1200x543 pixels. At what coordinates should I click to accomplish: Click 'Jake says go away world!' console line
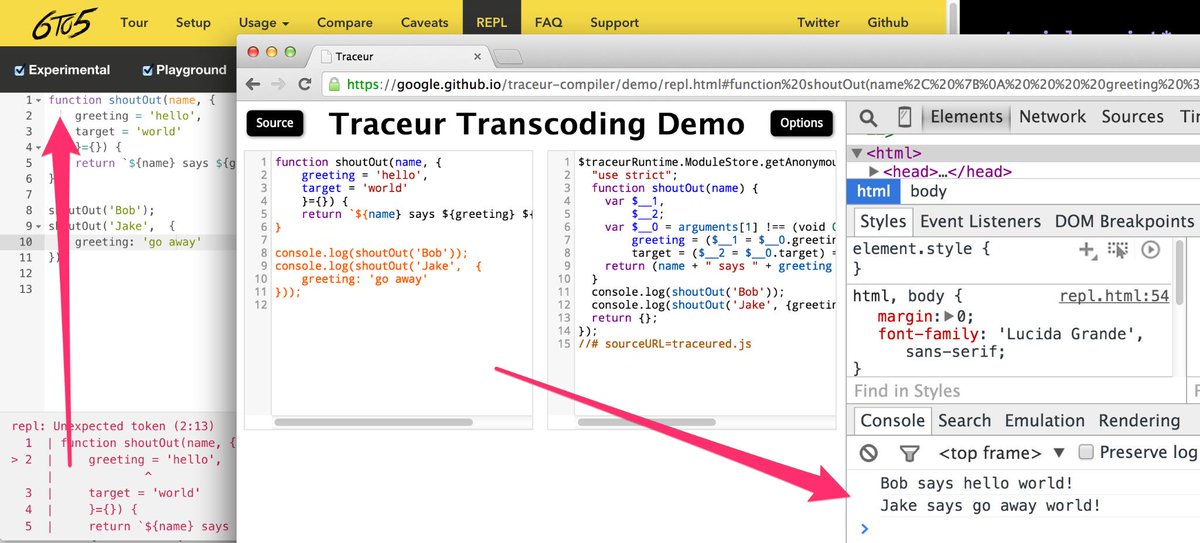990,506
